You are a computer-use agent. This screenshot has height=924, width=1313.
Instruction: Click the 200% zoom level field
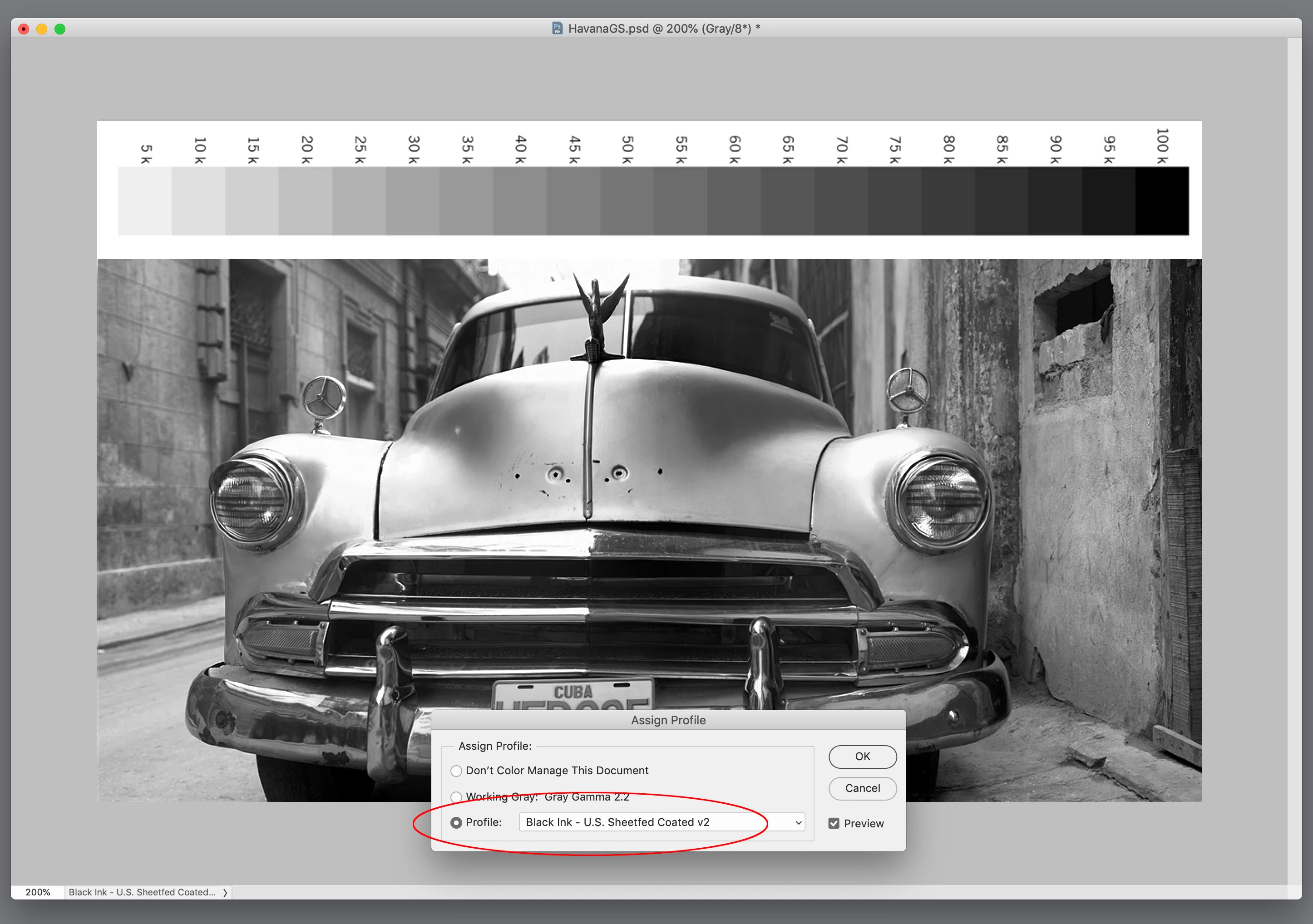click(x=38, y=892)
